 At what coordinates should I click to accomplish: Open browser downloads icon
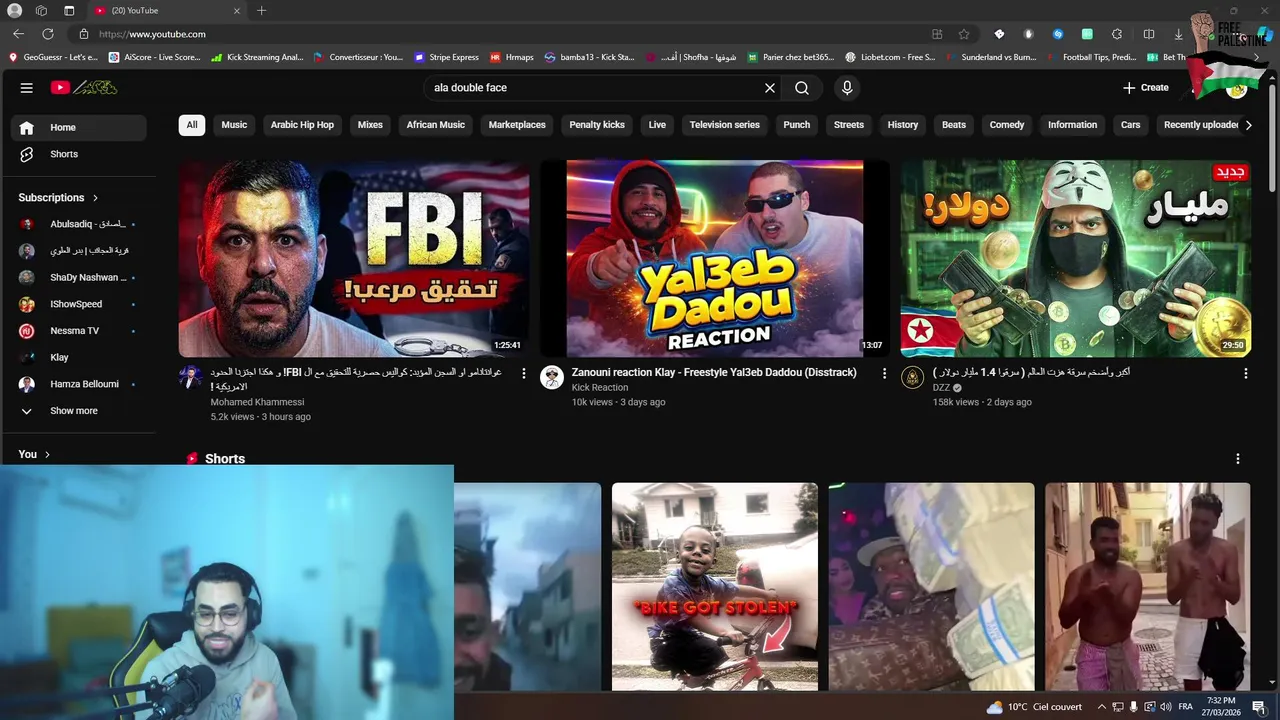pyautogui.click(x=1178, y=34)
